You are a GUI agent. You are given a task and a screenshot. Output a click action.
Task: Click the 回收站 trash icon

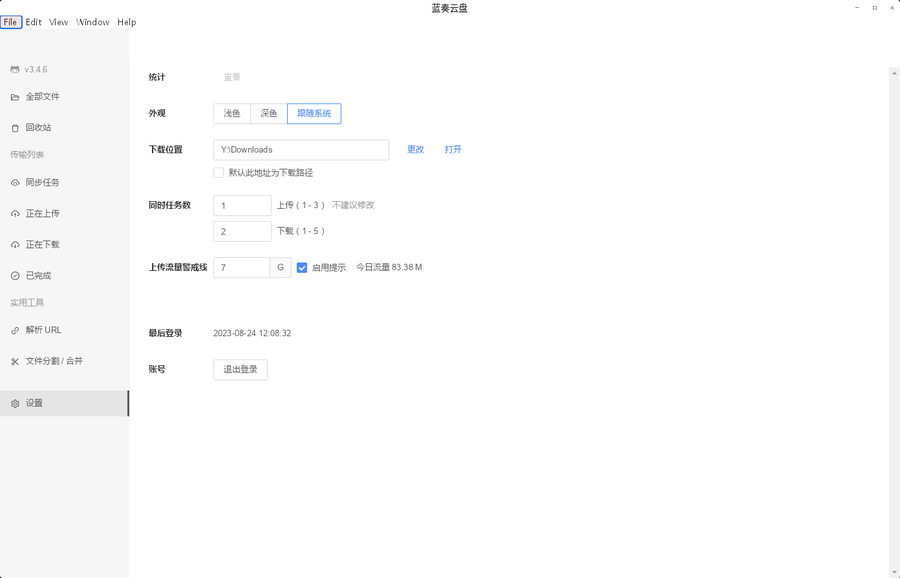click(15, 128)
